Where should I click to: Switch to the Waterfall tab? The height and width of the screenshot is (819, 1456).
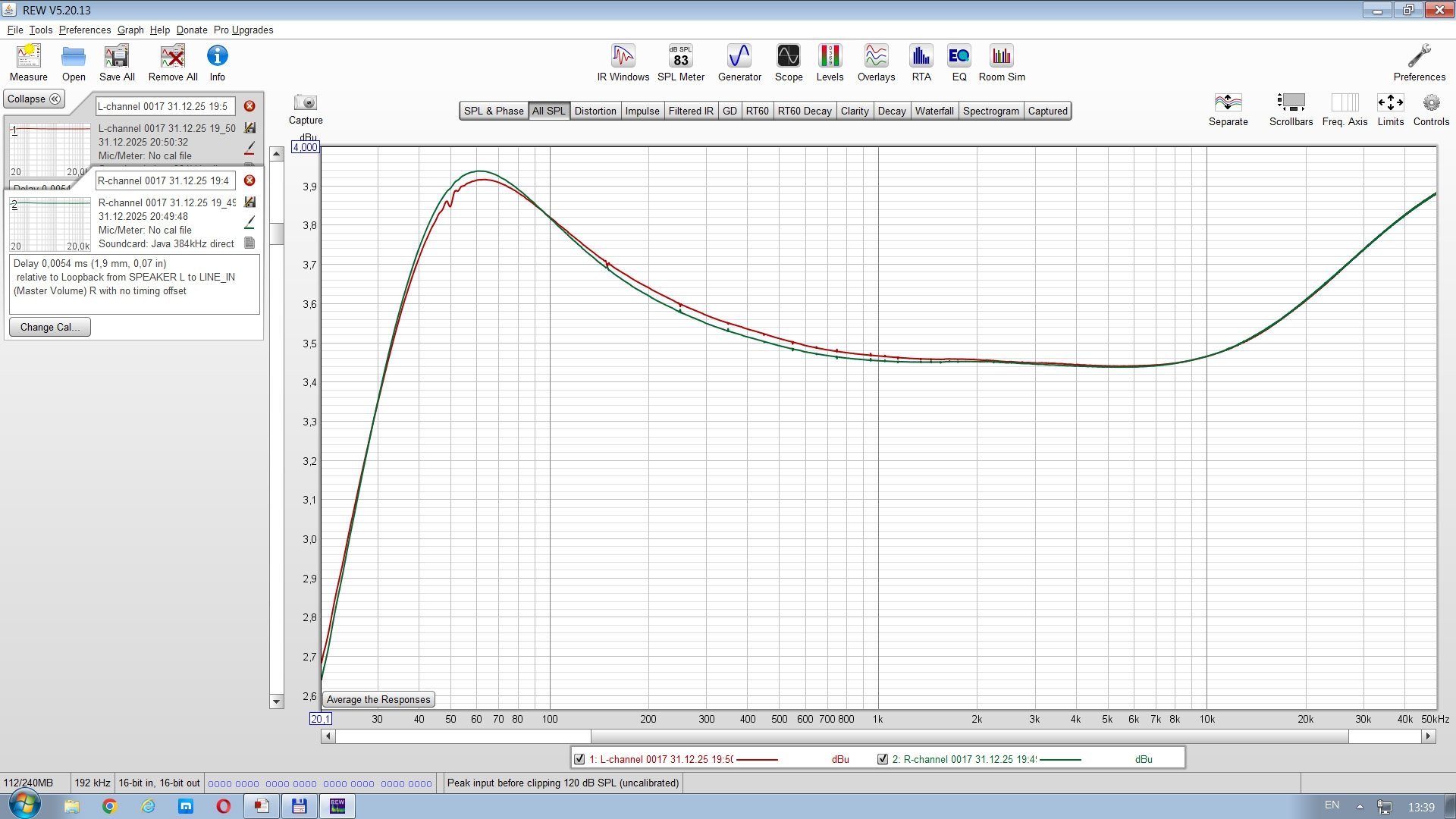pos(934,111)
